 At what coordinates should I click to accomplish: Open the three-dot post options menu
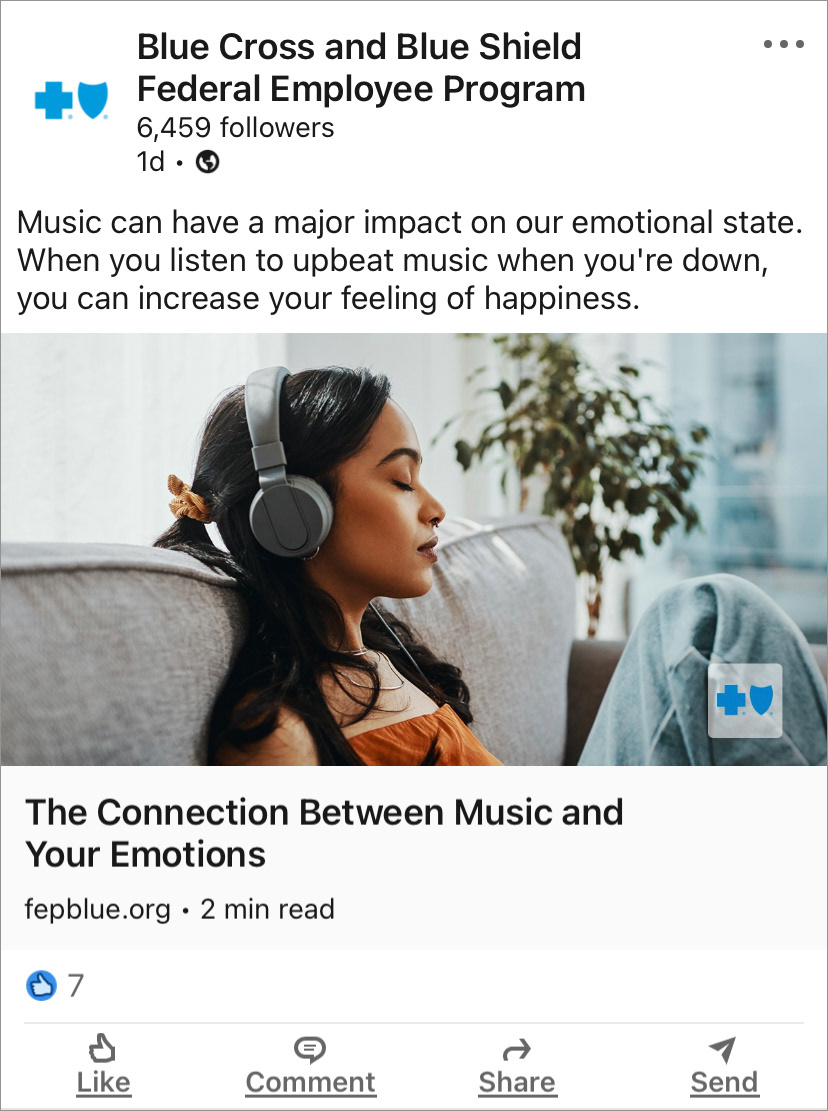pos(783,44)
